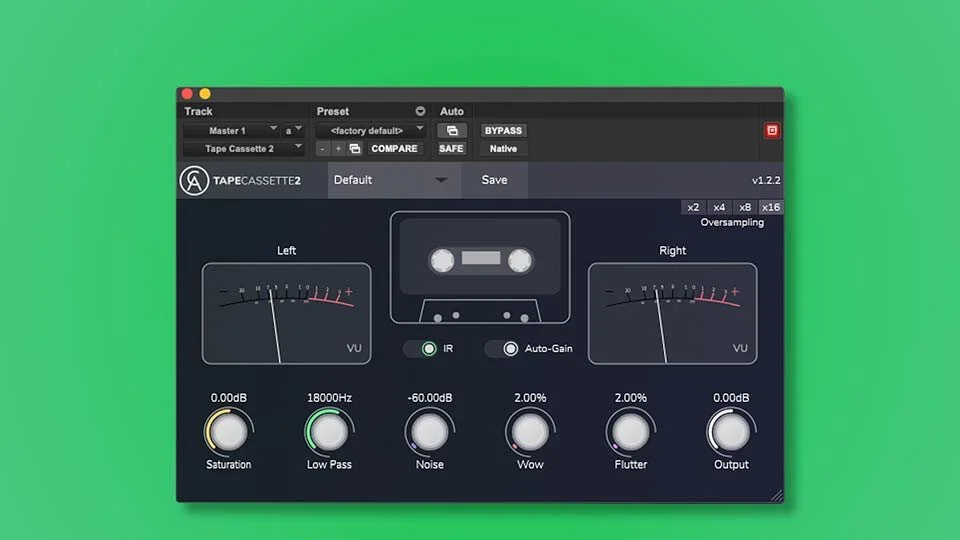Click the Output knob
The image size is (960, 540).
(731, 432)
